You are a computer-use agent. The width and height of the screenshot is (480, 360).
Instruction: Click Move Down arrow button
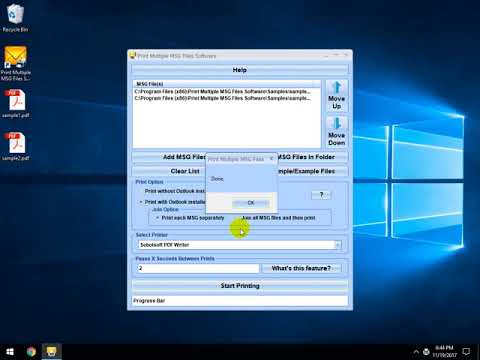coord(336,132)
